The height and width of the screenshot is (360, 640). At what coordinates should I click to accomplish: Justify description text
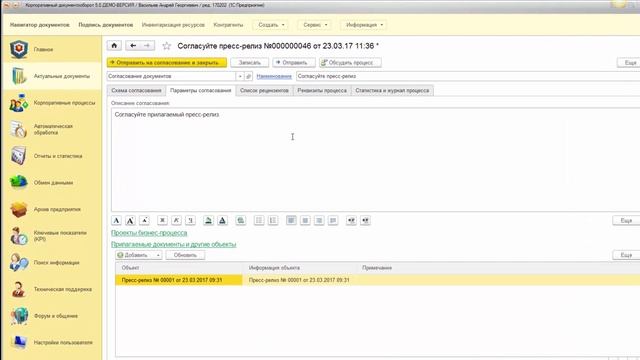(333, 220)
